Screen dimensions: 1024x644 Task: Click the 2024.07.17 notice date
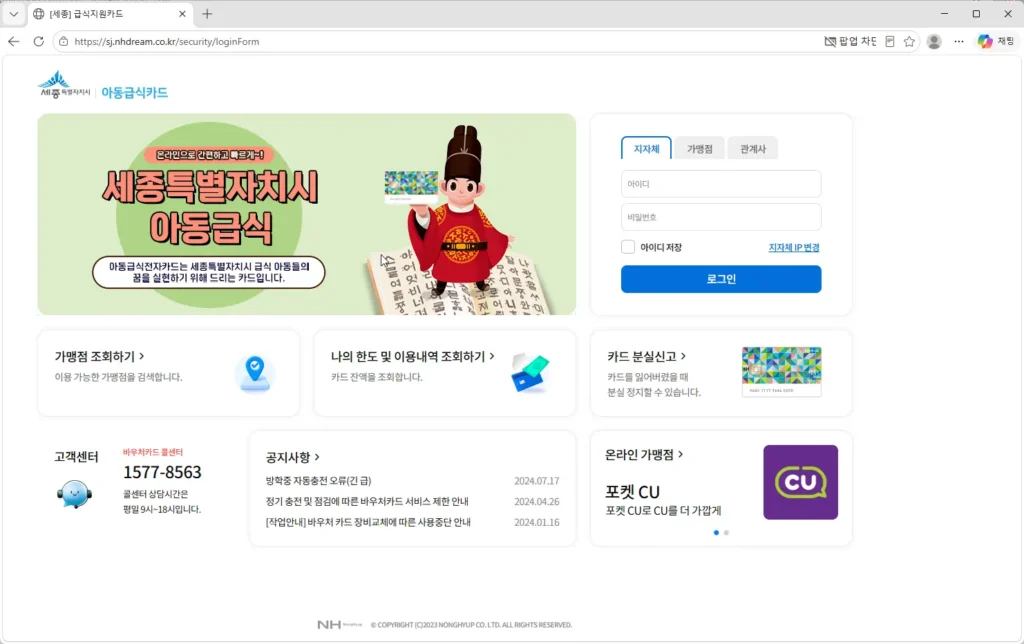[537, 481]
